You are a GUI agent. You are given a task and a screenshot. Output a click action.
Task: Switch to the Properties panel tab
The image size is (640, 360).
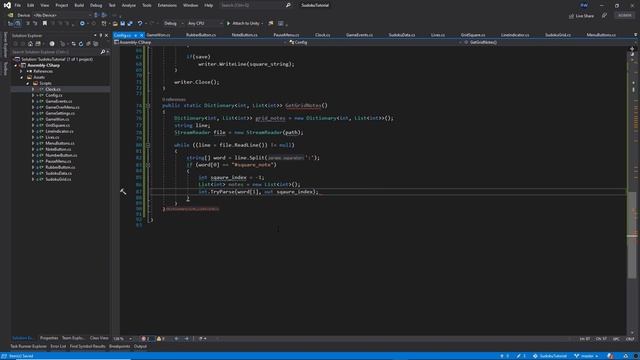pos(49,338)
